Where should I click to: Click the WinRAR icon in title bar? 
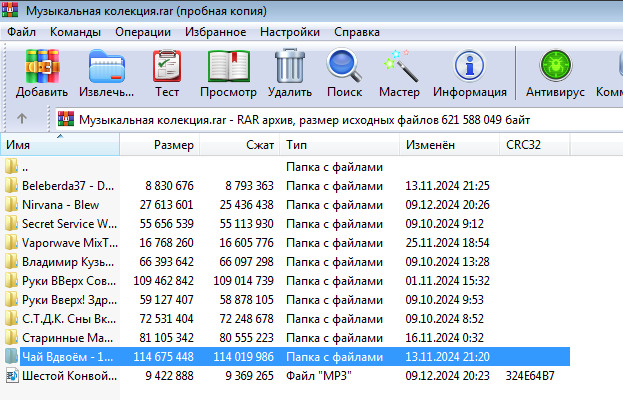click(x=10, y=10)
